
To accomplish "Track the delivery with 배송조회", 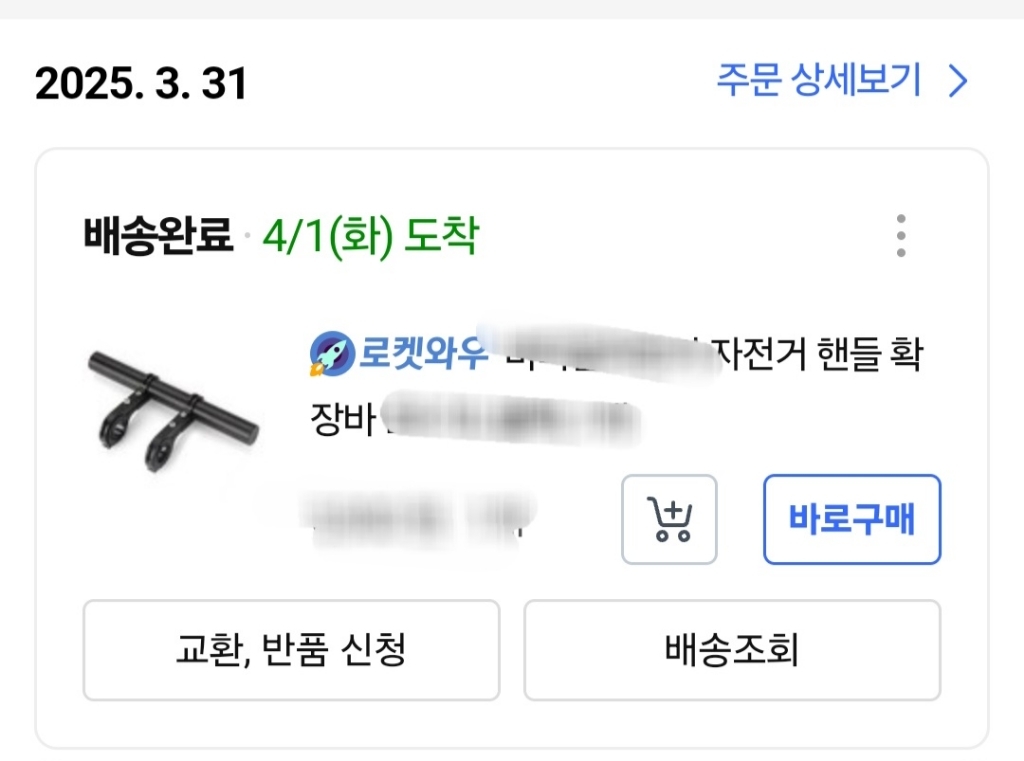I will (732, 650).
